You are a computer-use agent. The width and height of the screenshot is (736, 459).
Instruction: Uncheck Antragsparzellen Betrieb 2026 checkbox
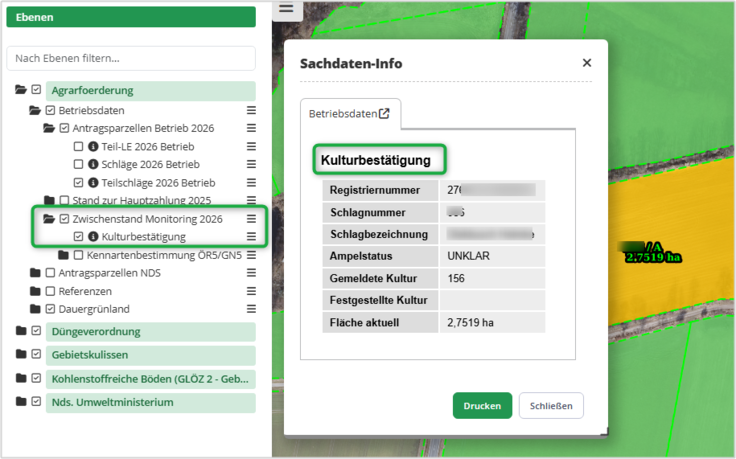click(64, 128)
